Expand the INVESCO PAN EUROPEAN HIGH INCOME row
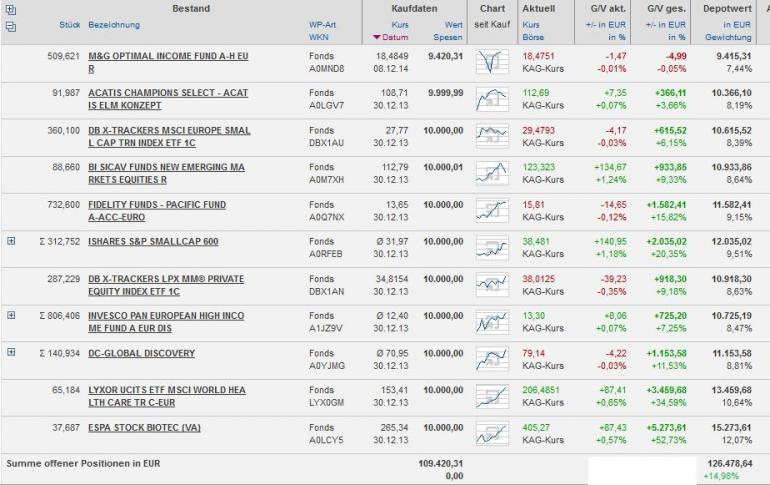 coord(11,315)
